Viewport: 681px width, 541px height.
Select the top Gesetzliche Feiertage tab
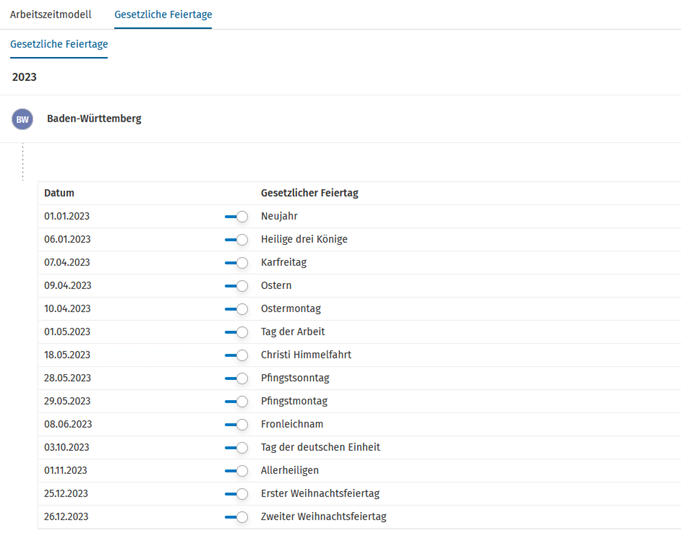pyautogui.click(x=163, y=14)
